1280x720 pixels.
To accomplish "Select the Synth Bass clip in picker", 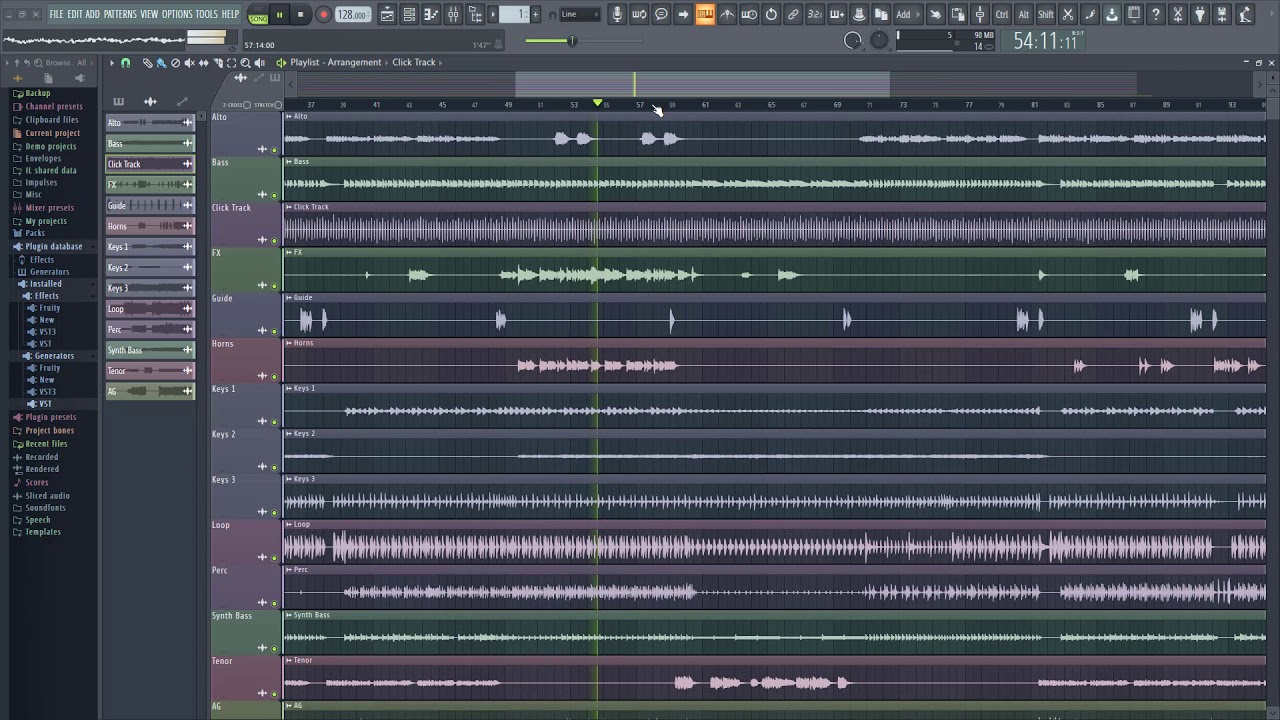I will pos(150,350).
